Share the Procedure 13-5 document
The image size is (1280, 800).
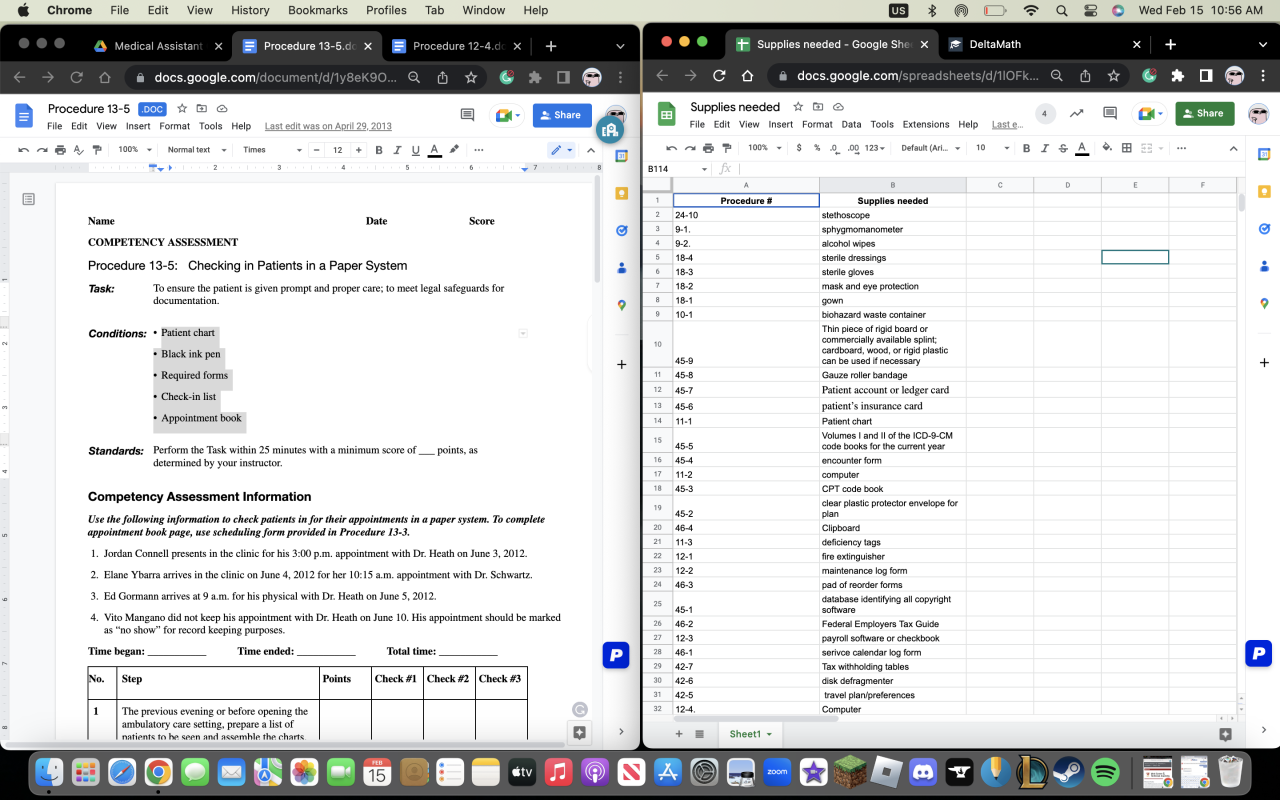tap(562, 115)
